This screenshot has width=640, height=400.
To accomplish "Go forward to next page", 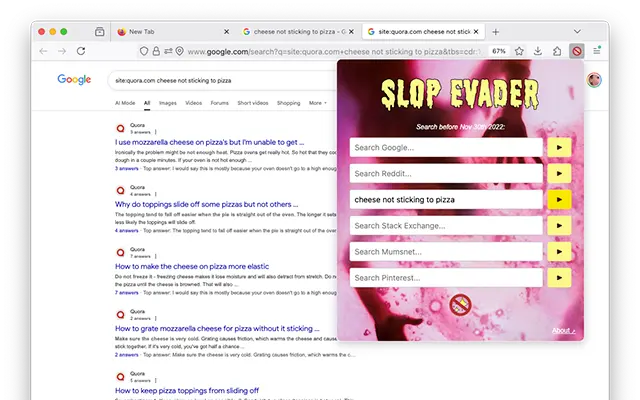I will (62, 51).
